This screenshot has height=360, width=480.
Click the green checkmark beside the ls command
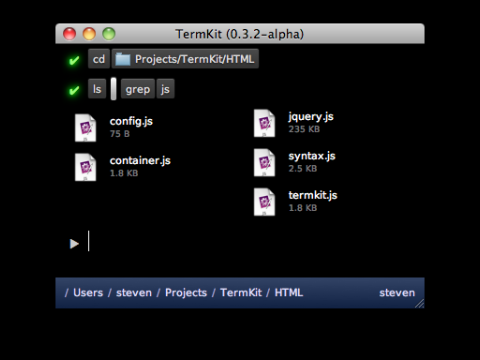[x=74, y=90]
